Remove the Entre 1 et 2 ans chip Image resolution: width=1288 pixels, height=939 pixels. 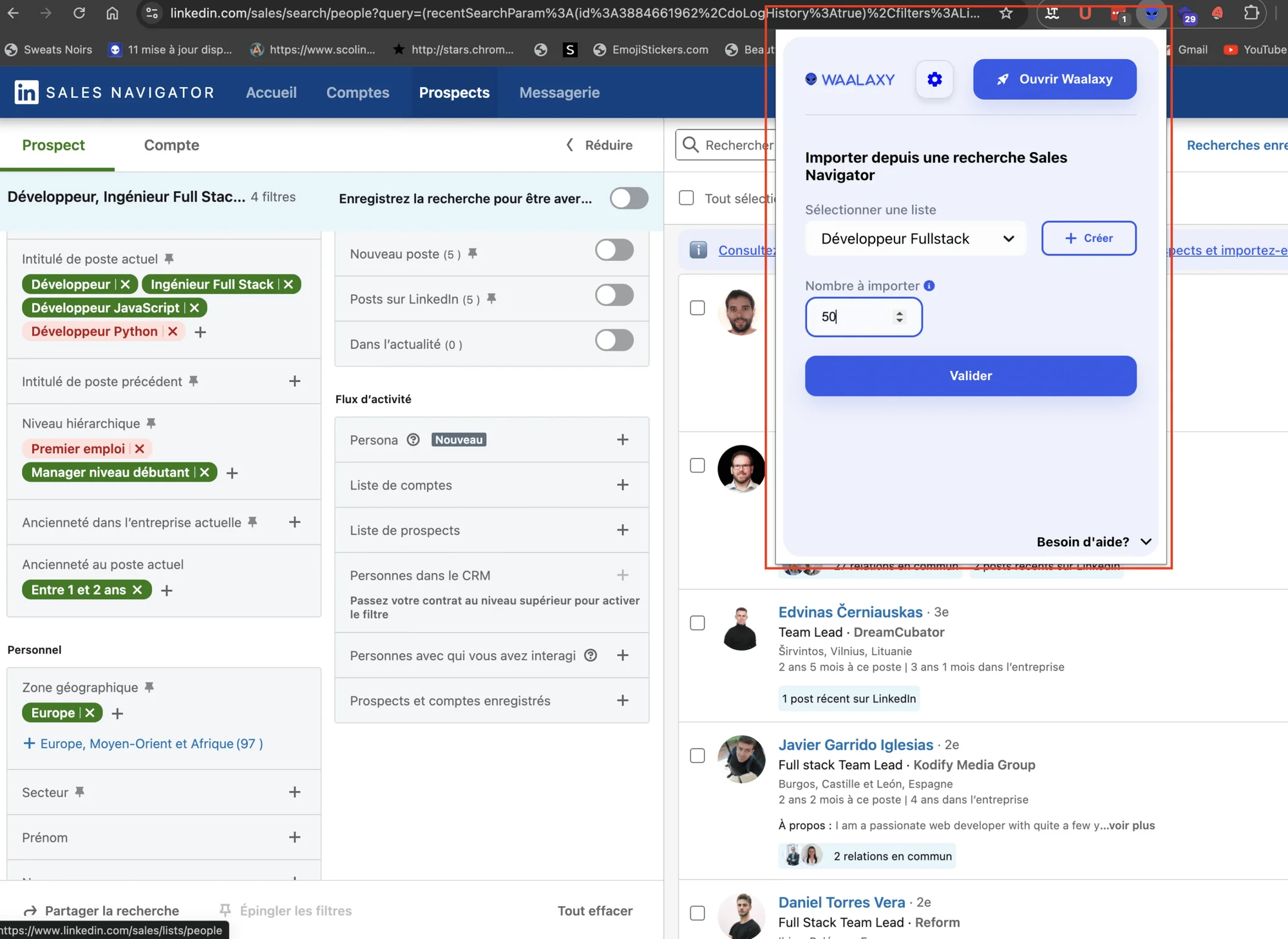137,590
